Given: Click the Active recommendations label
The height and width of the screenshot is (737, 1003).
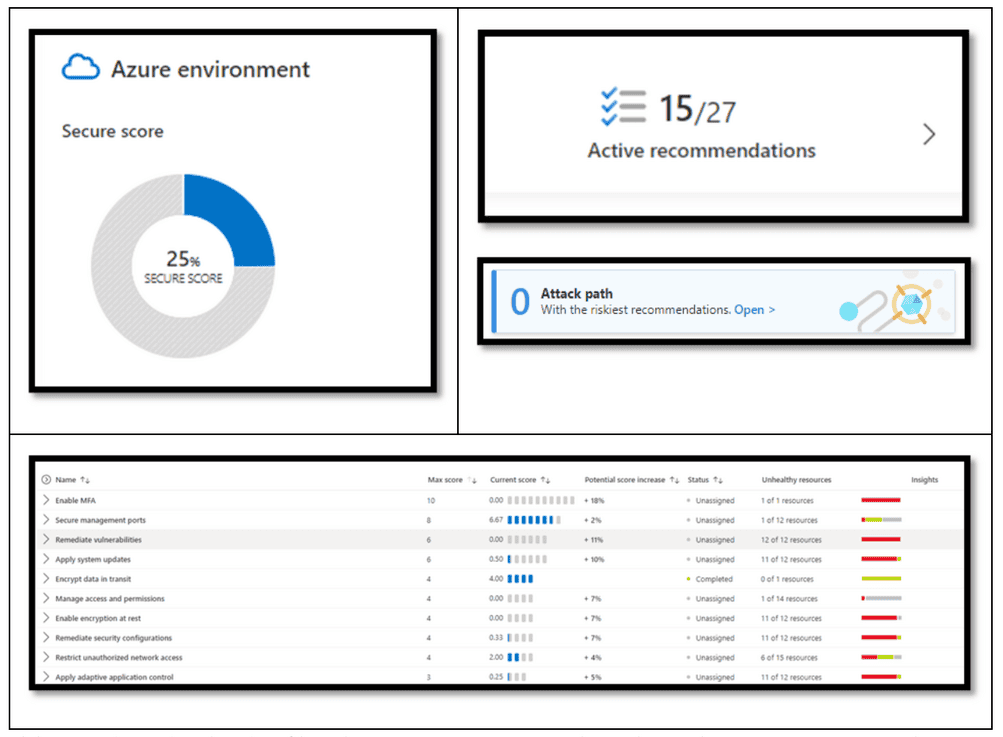Looking at the screenshot, I should coord(701,151).
